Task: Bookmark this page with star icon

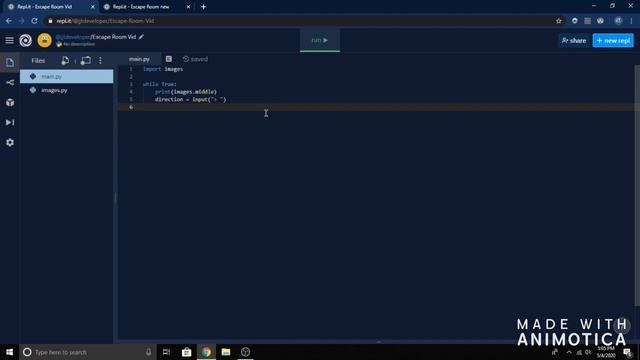Action: pyautogui.click(x=559, y=21)
